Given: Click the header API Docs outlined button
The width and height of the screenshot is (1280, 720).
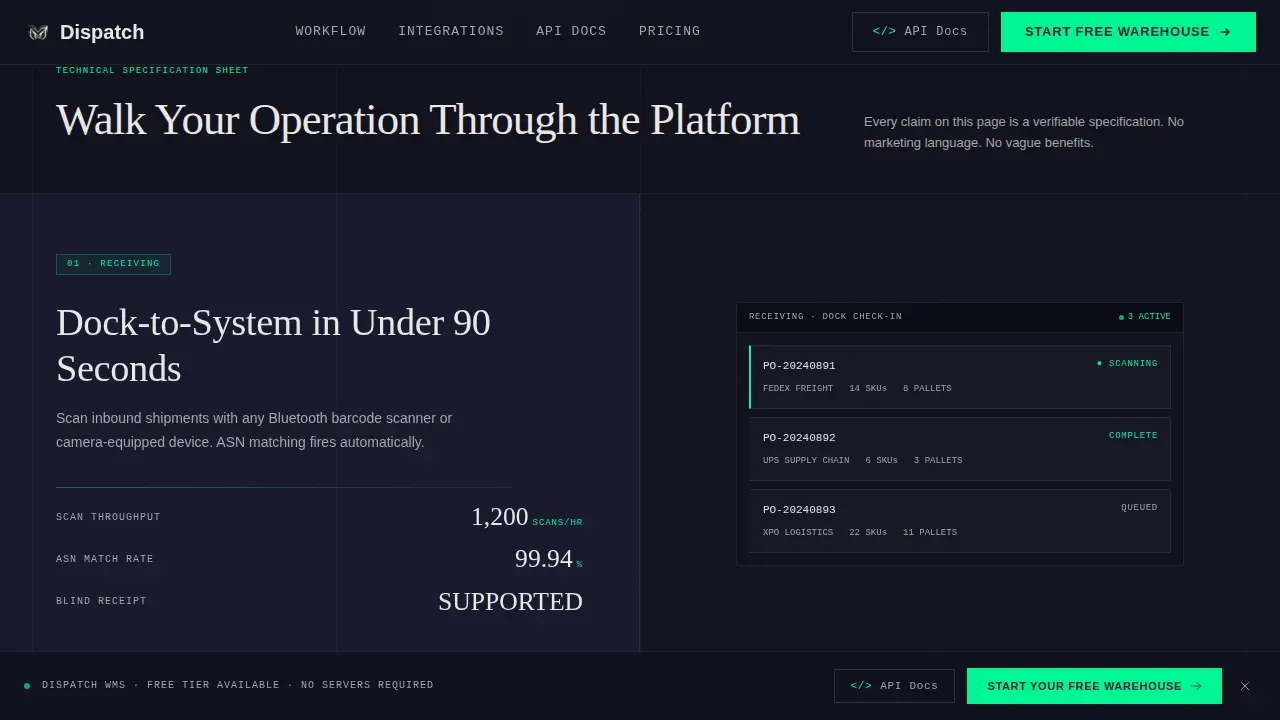Looking at the screenshot, I should click(920, 32).
